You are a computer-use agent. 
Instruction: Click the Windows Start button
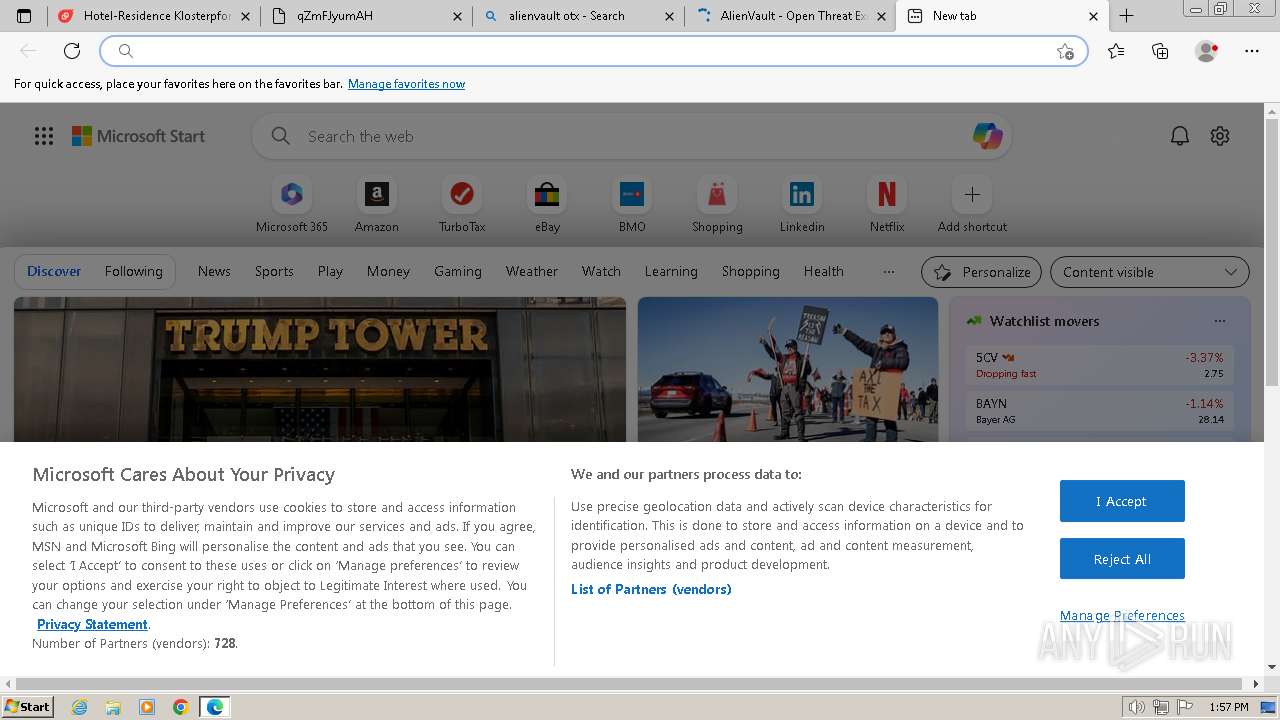28,706
